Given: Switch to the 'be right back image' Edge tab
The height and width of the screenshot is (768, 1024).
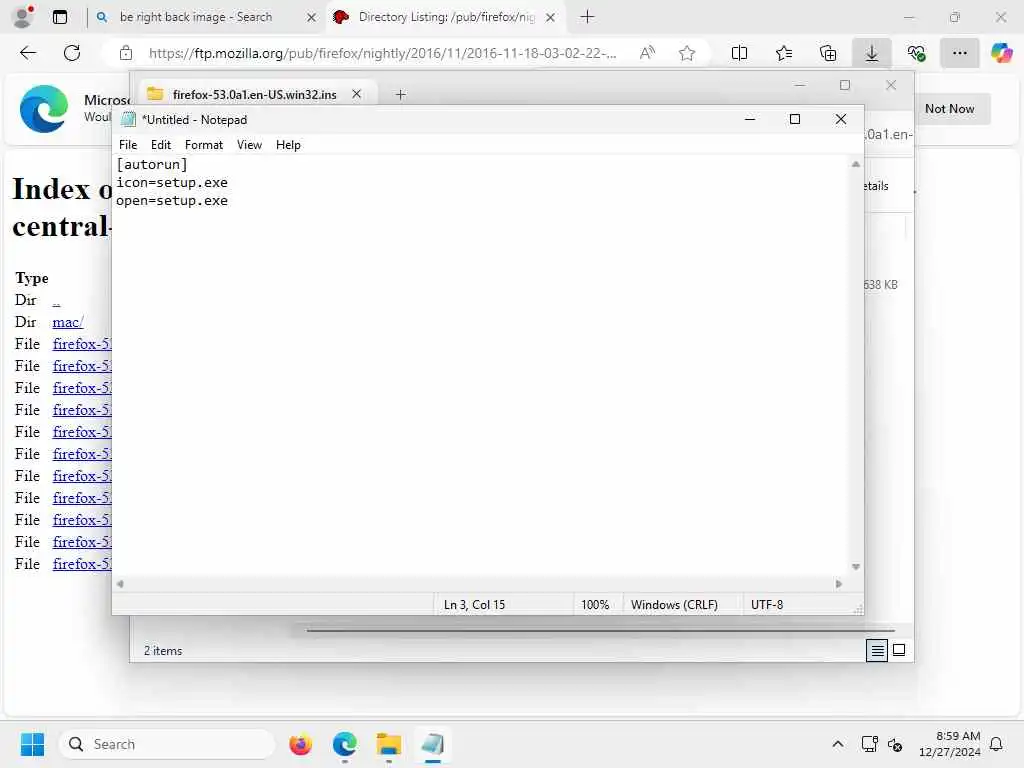Looking at the screenshot, I should pos(196,17).
